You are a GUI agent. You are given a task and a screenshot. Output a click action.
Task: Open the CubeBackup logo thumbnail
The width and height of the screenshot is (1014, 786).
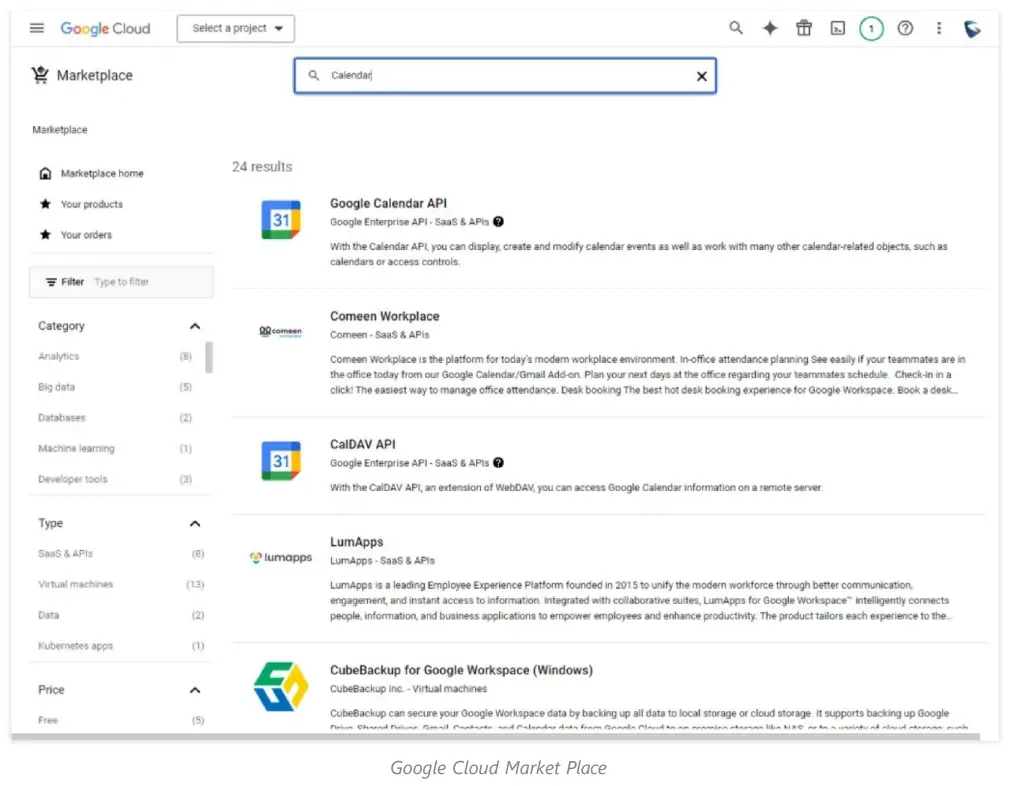tap(281, 686)
